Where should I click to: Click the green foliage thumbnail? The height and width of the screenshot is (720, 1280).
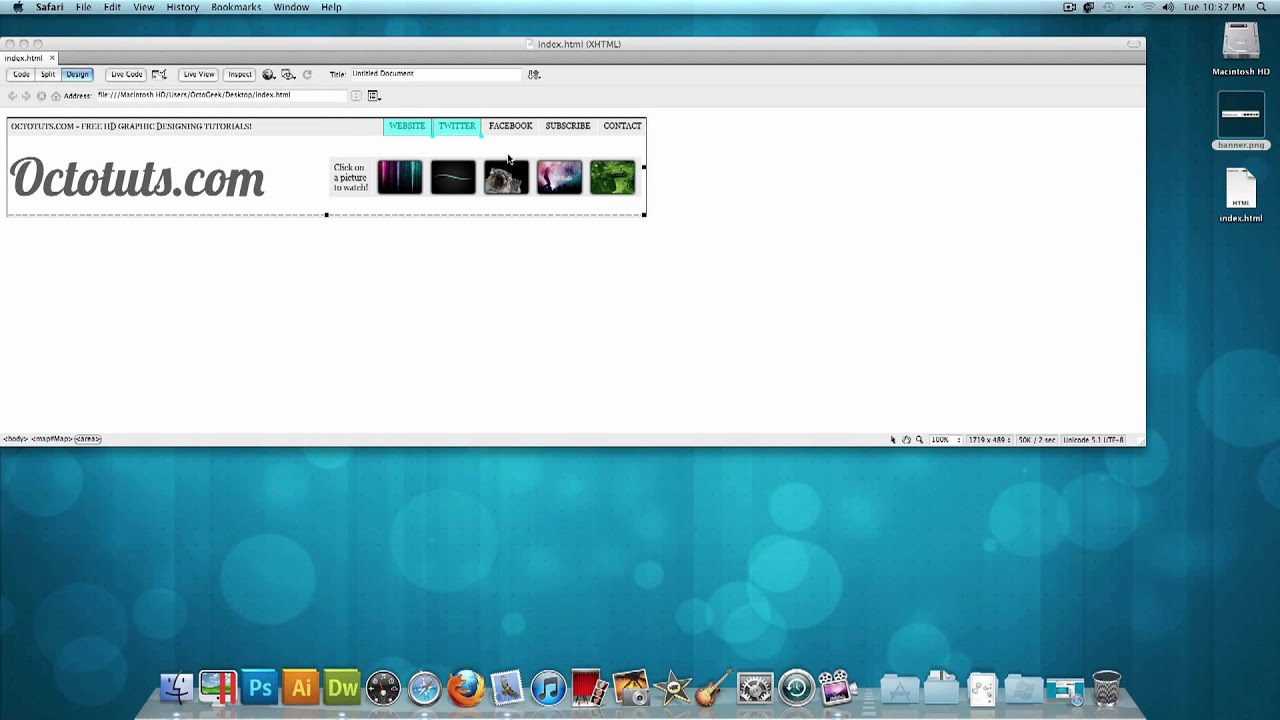click(x=612, y=177)
